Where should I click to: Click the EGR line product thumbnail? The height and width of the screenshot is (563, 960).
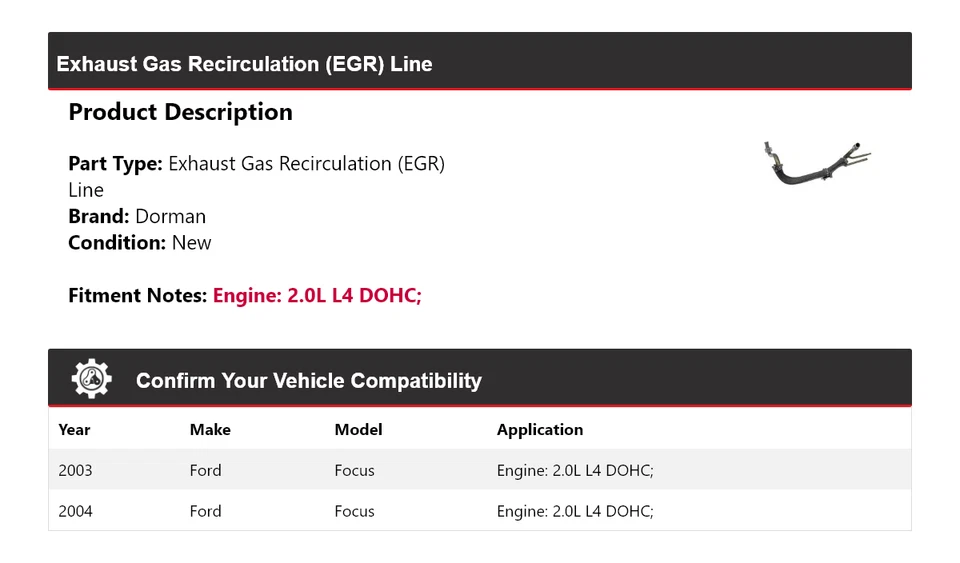pyautogui.click(x=816, y=162)
